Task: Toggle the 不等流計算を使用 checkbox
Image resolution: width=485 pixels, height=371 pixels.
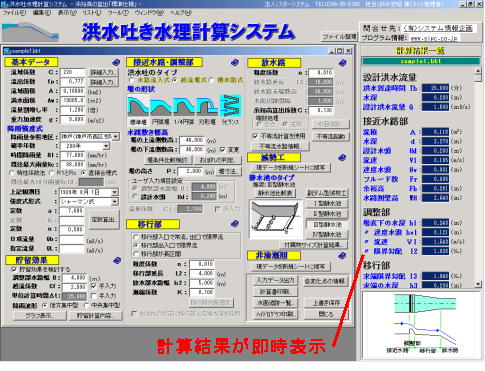Action: [x=255, y=136]
